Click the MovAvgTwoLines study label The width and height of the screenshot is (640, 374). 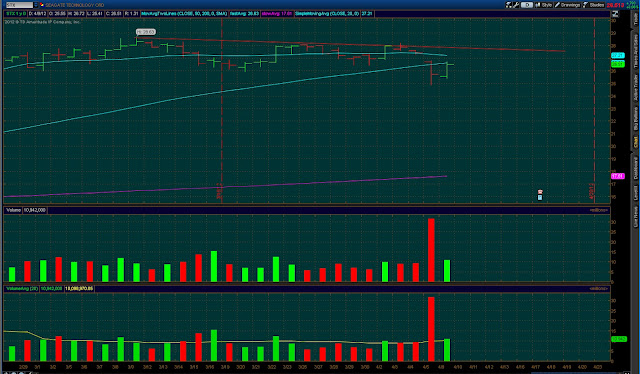coord(184,14)
